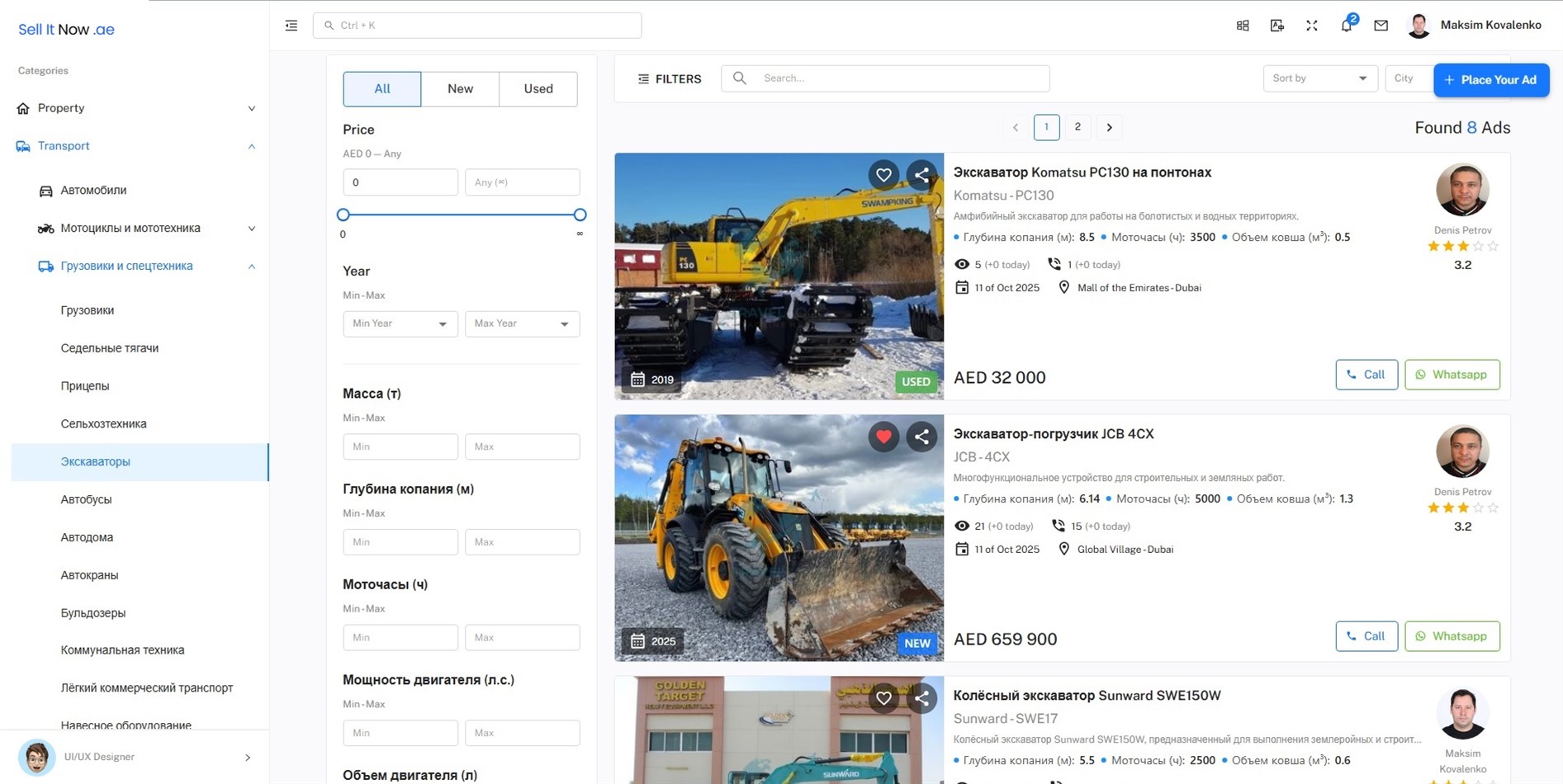Image resolution: width=1563 pixels, height=784 pixels.
Task: Share the Komatsu PC130 excavator listing
Action: [921, 175]
